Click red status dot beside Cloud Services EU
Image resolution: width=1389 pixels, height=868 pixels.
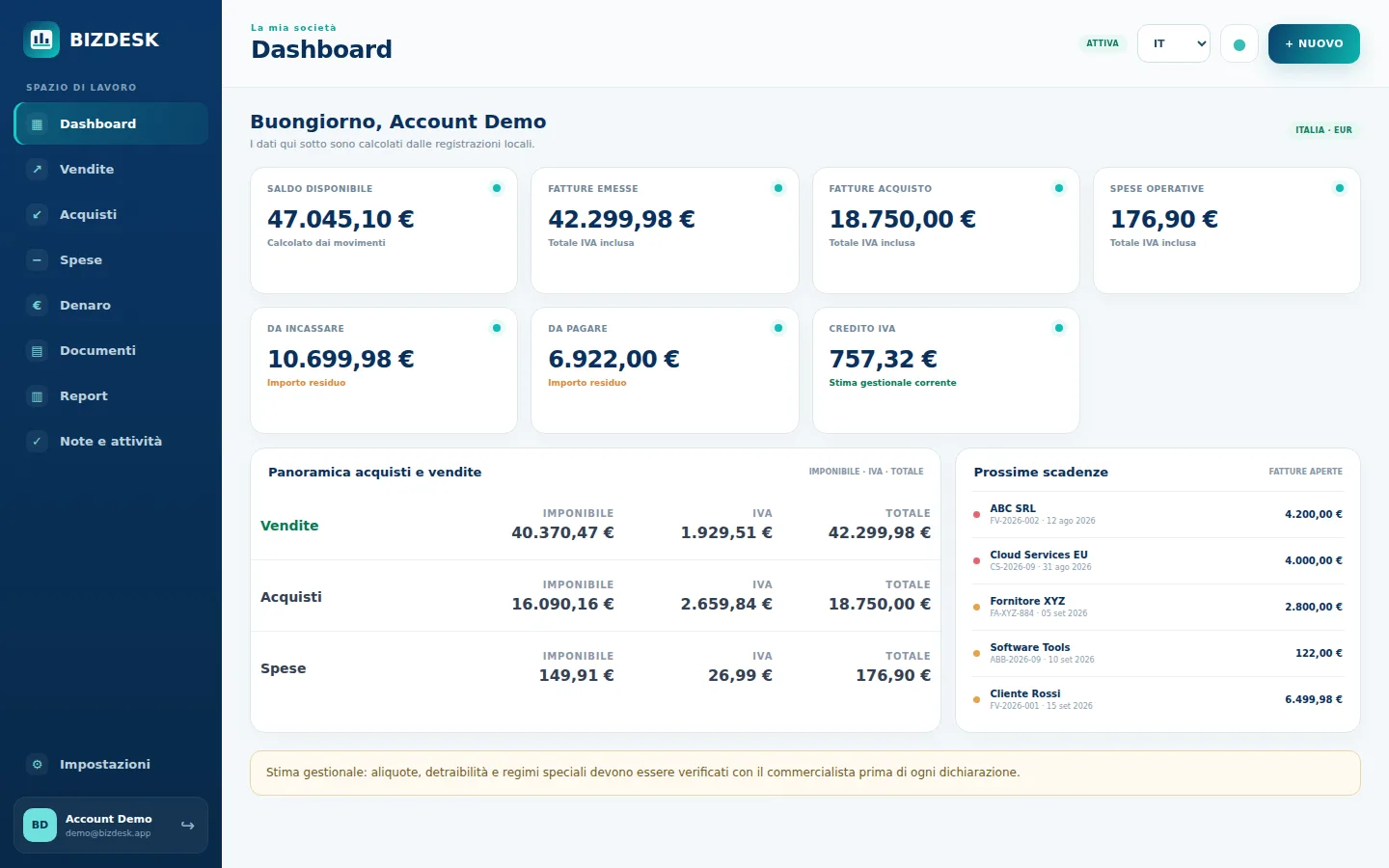(976, 560)
